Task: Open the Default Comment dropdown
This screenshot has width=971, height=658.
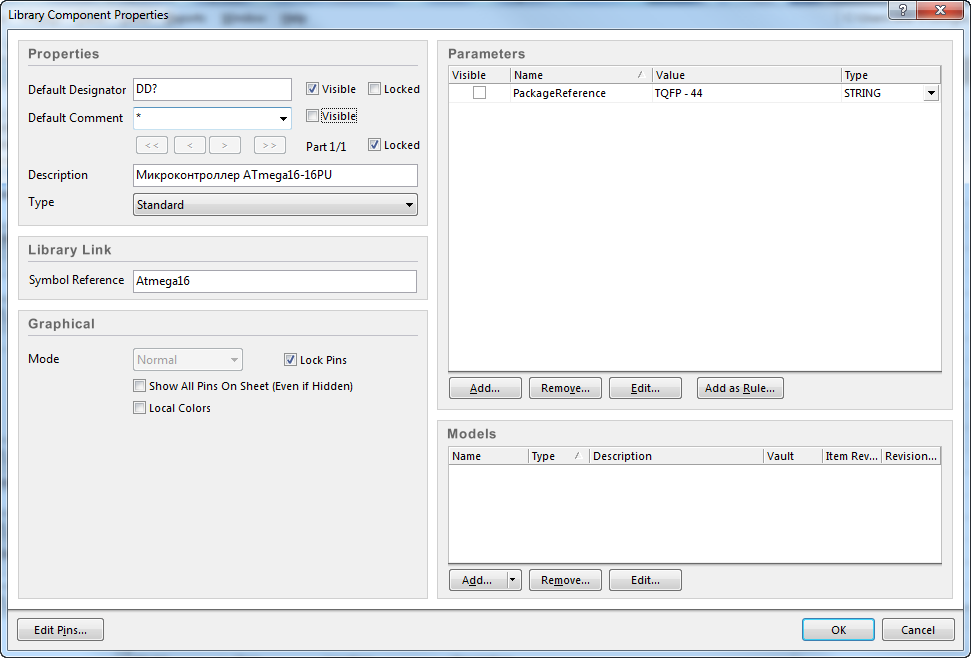Action: click(283, 118)
